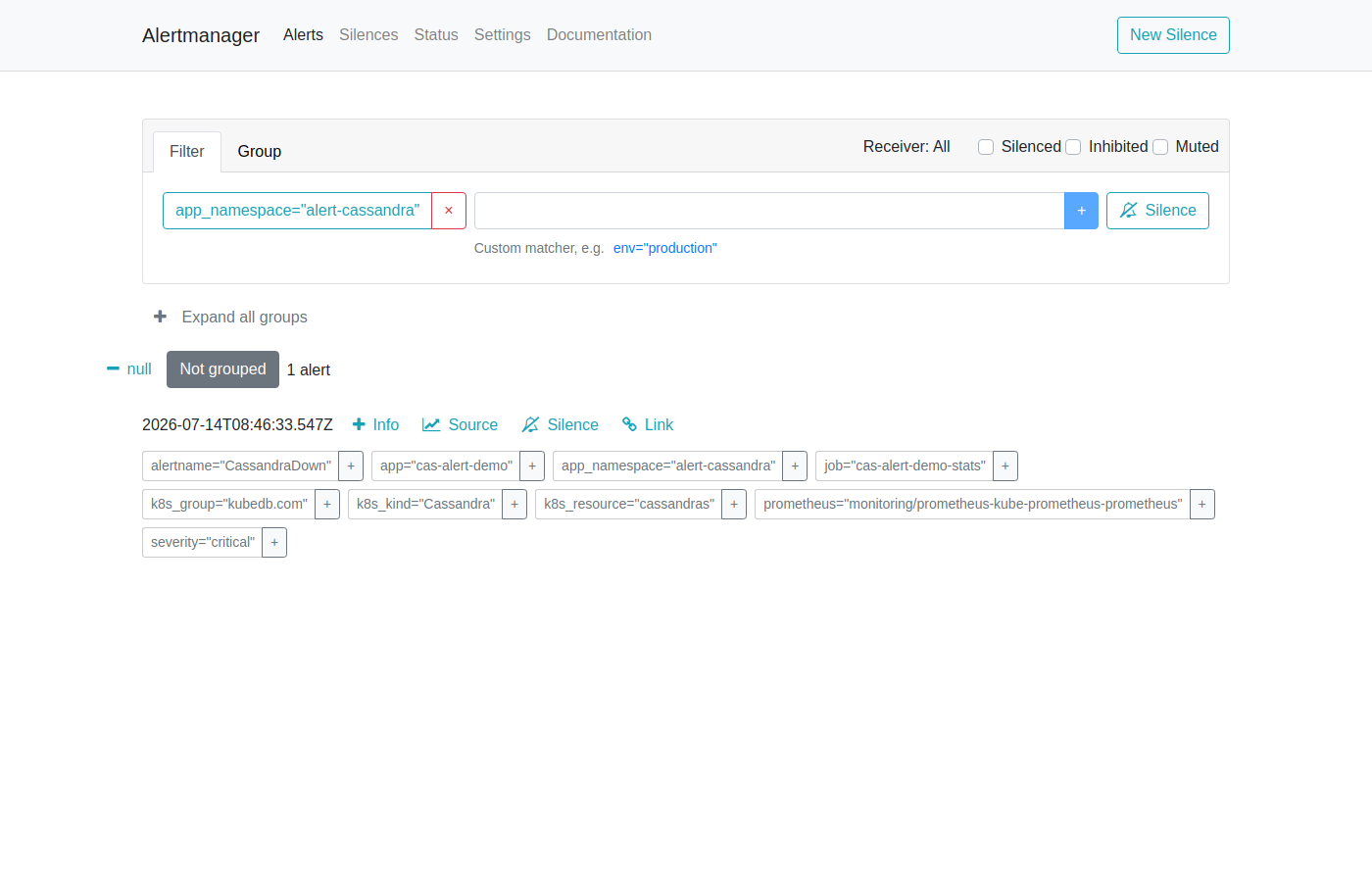Open the Receiver: All selector
This screenshot has height=882, width=1372.
(x=906, y=147)
